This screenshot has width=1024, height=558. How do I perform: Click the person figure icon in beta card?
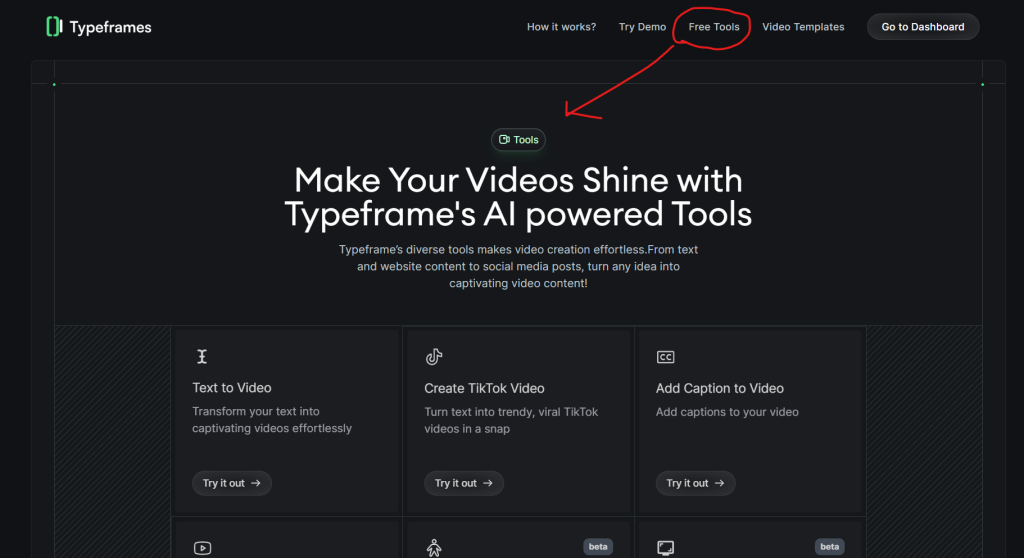coord(434,548)
